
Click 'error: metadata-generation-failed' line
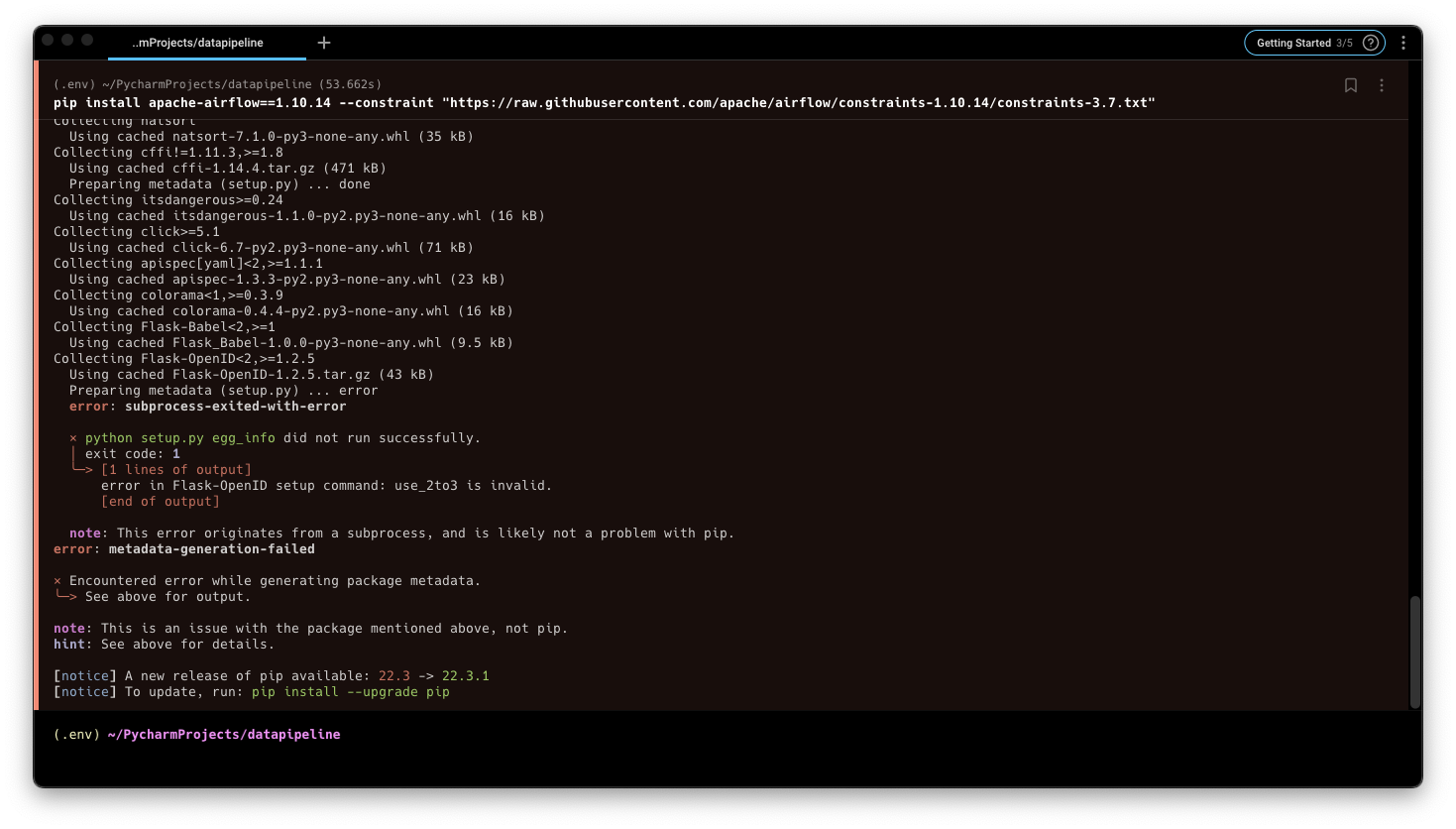[x=184, y=549]
